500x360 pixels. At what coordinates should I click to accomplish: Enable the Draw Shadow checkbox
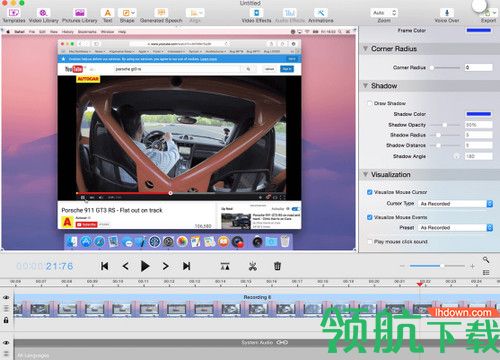[x=370, y=103]
